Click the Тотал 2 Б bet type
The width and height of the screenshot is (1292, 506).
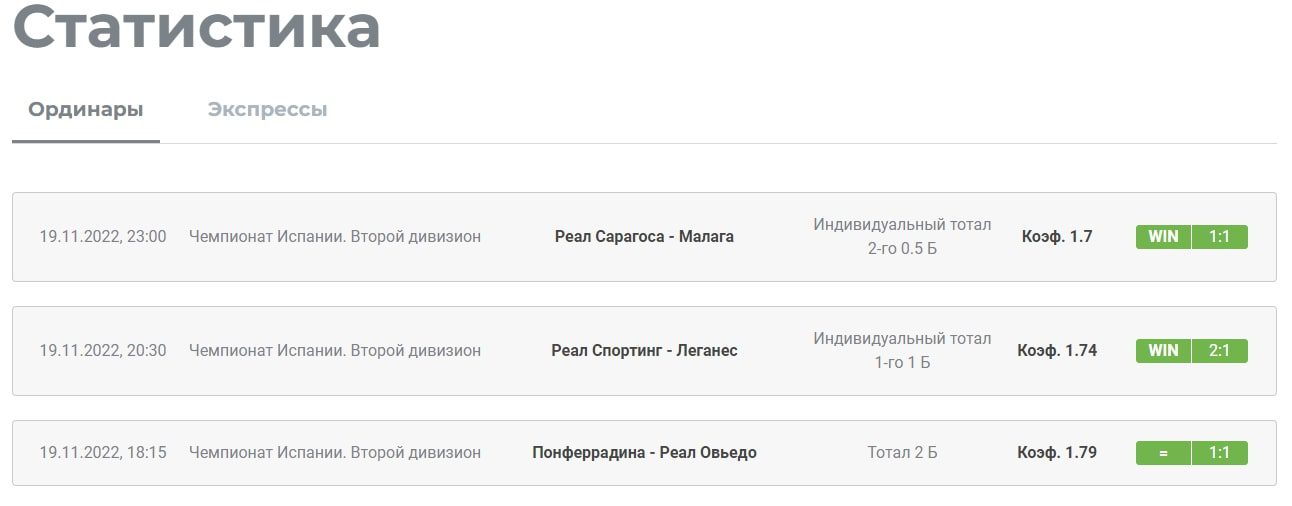[x=902, y=453]
